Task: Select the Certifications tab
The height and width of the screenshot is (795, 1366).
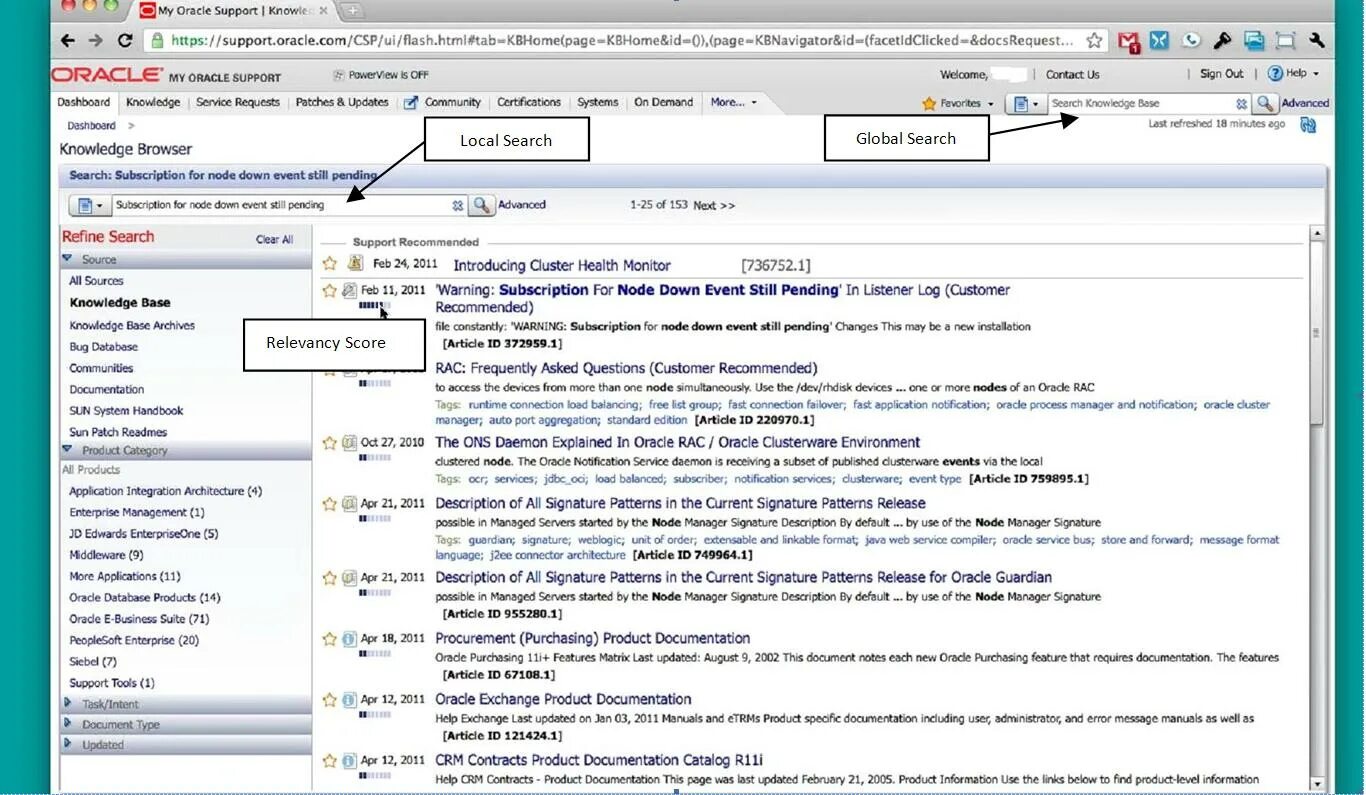Action: coord(529,102)
